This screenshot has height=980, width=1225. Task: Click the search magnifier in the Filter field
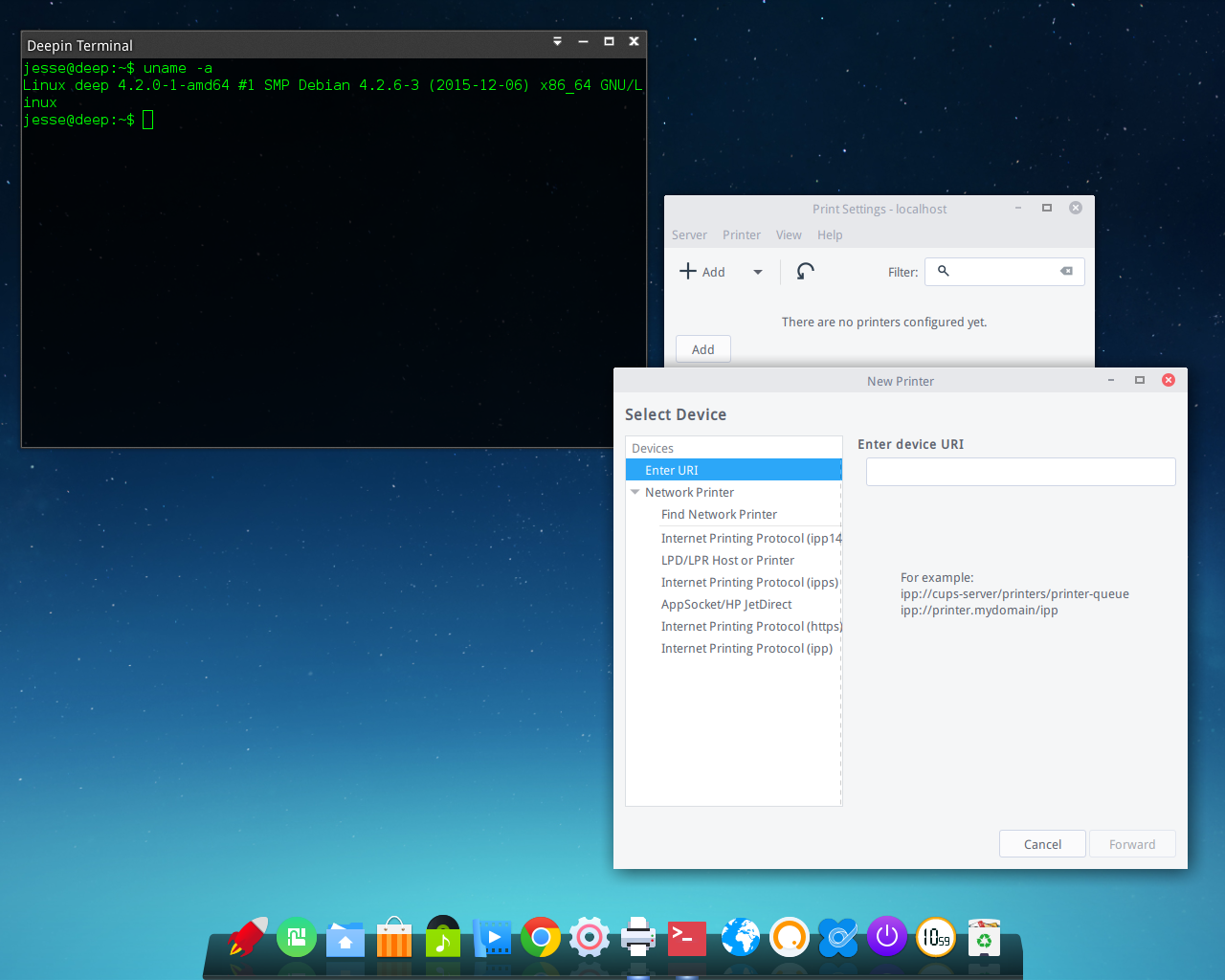[944, 272]
